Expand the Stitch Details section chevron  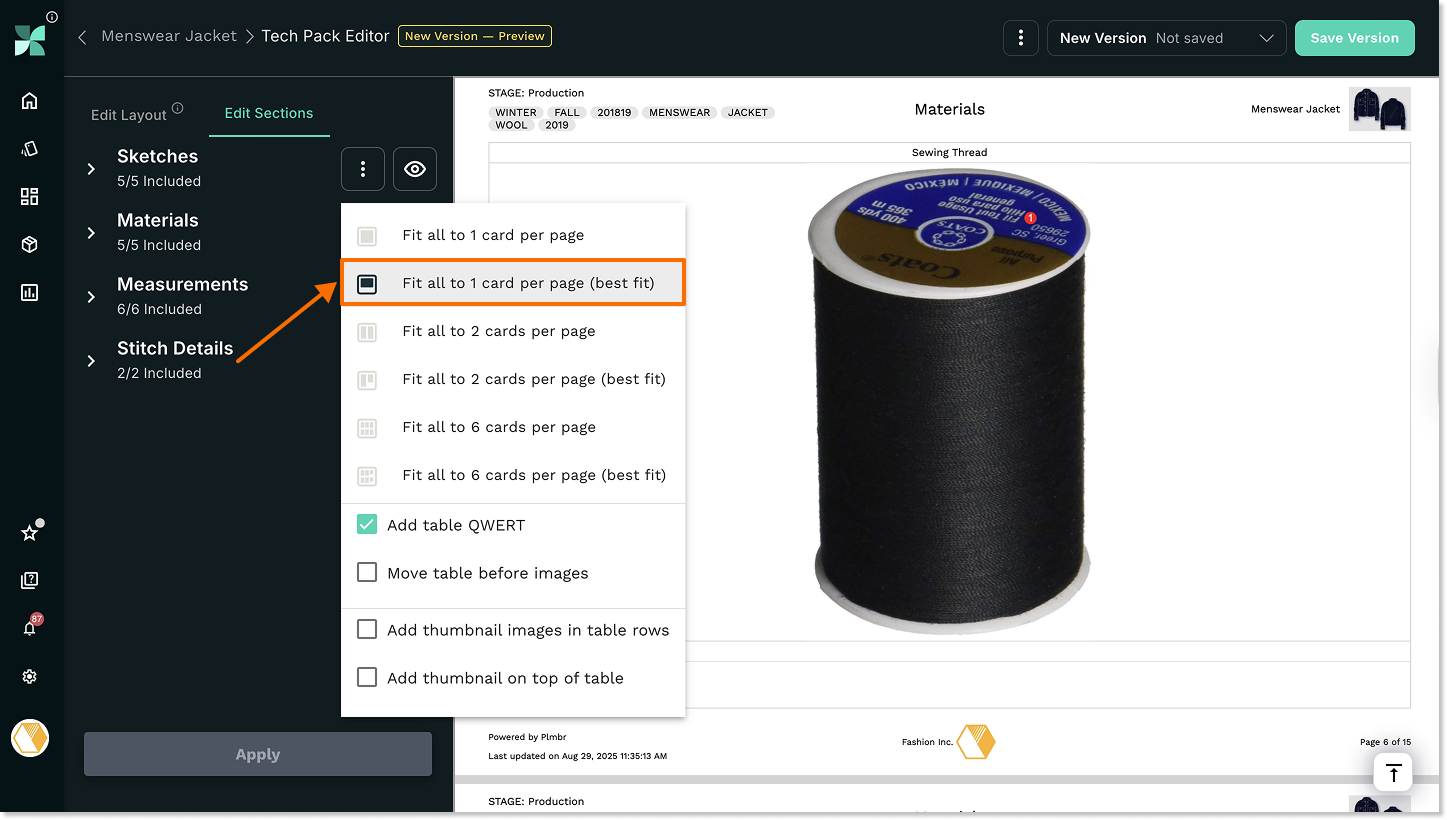click(x=91, y=361)
